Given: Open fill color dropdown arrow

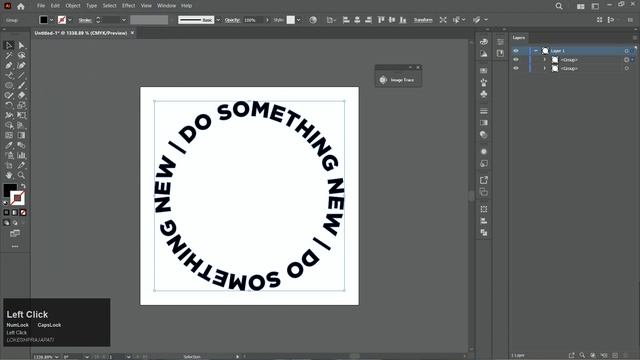Looking at the screenshot, I should coord(51,20).
